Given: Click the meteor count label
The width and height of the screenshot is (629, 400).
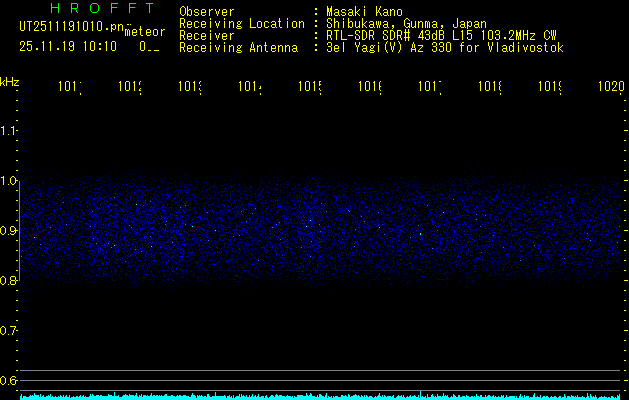Looking at the screenshot, I should 145,31.
